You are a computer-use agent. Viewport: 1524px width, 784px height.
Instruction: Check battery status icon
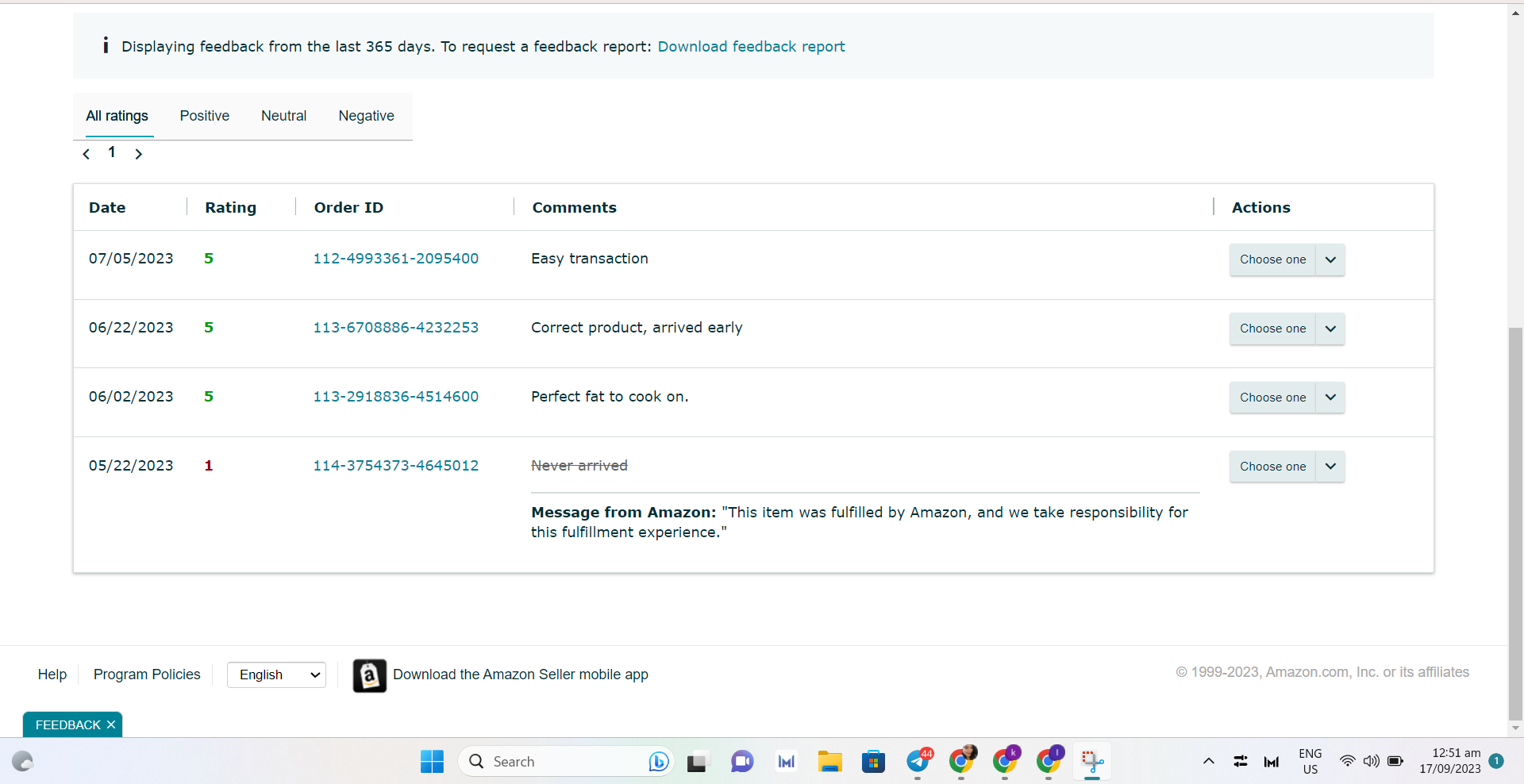pos(1395,761)
